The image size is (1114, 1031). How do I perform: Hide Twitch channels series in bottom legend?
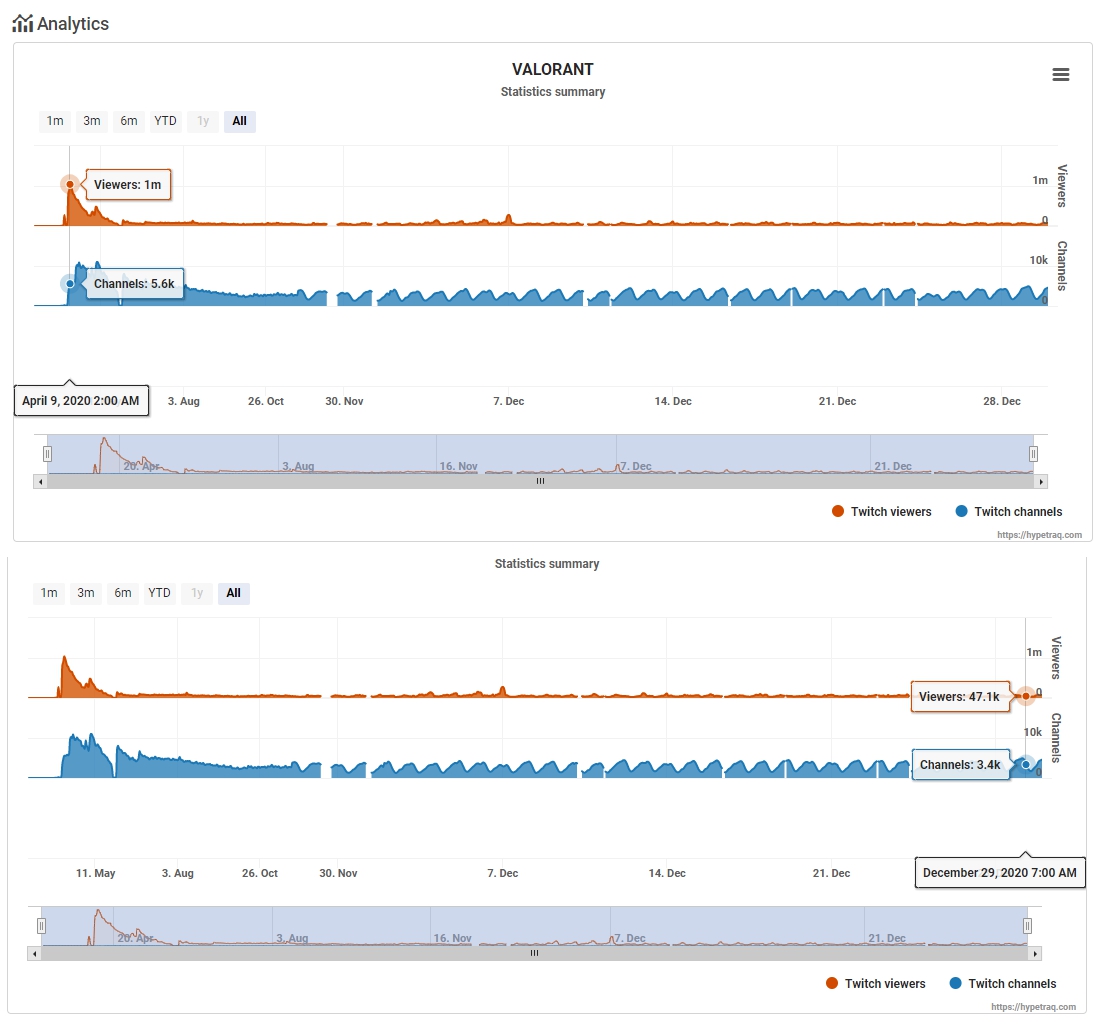[1002, 984]
